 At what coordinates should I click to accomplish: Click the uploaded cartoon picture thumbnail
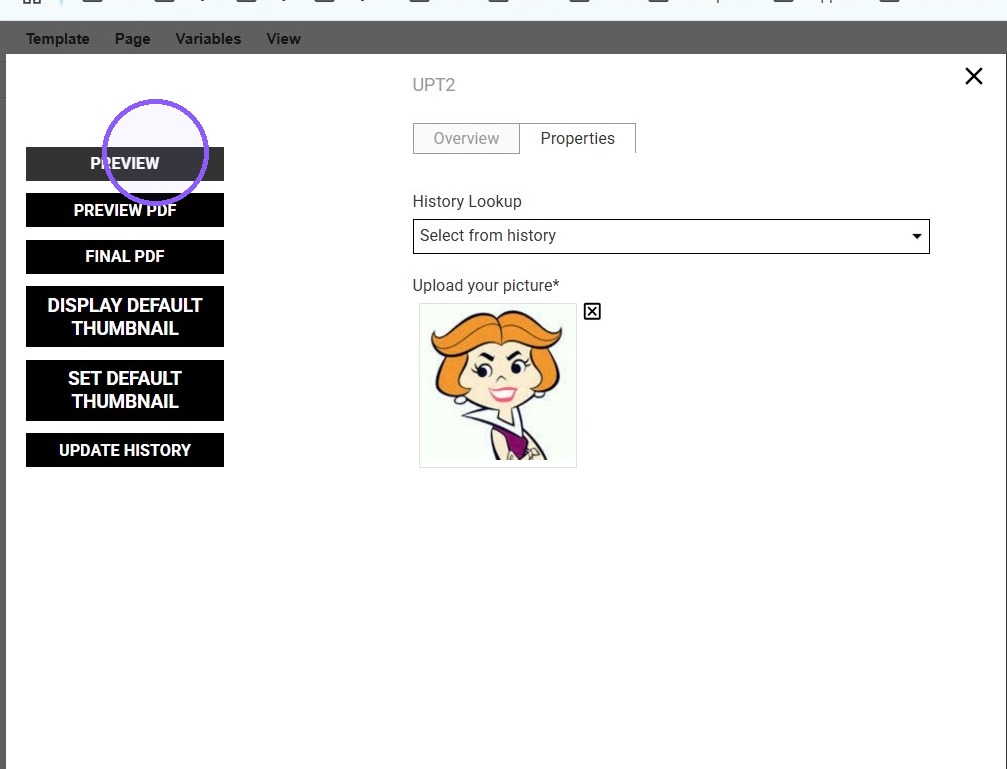pyautogui.click(x=498, y=385)
